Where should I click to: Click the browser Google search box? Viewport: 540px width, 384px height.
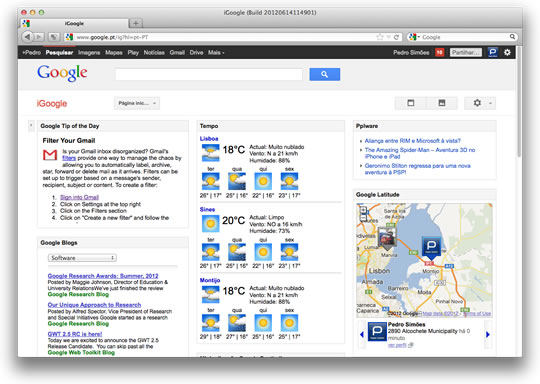point(462,37)
